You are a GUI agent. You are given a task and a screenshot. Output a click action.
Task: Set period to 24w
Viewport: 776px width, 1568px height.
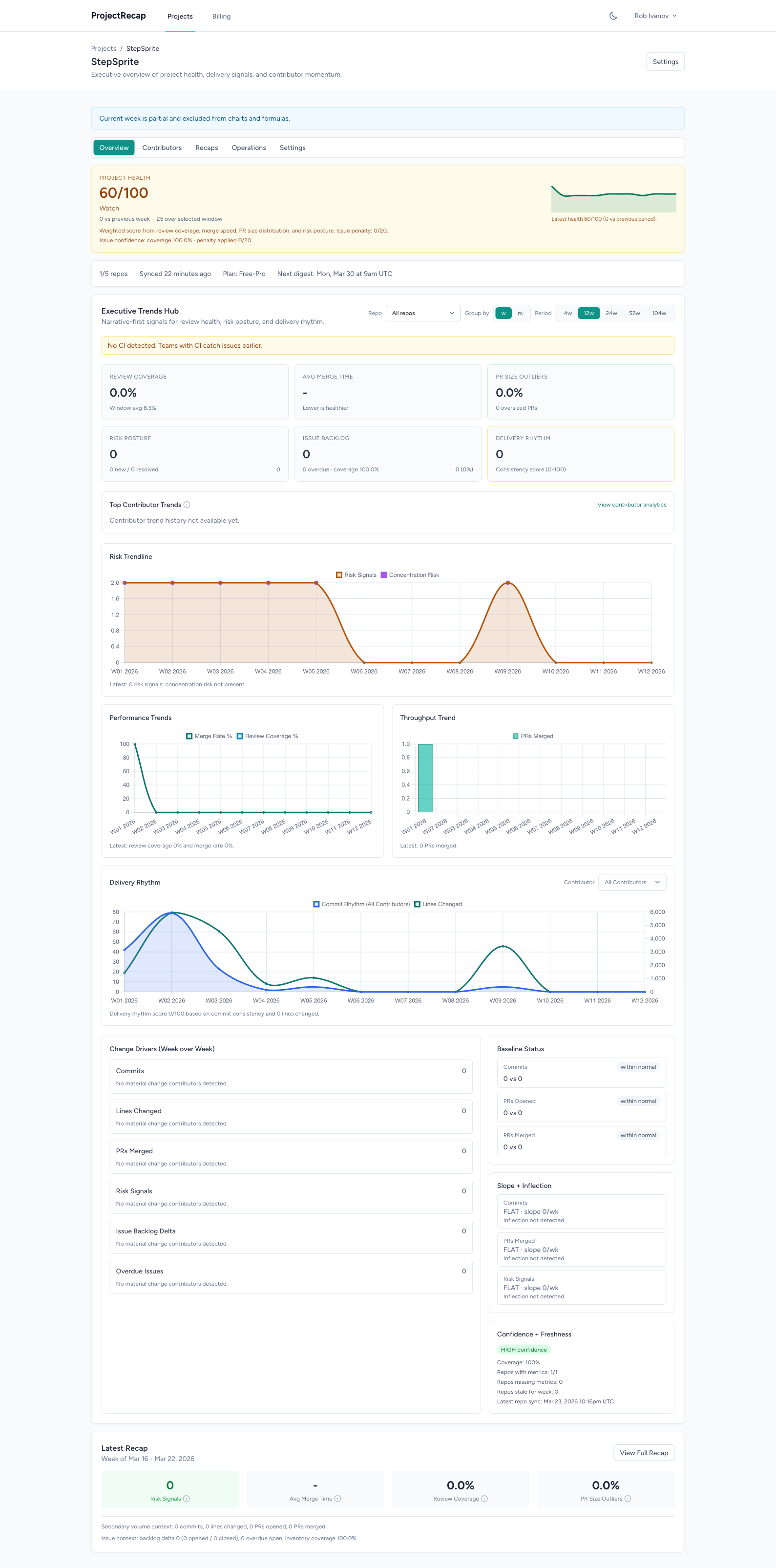[611, 314]
